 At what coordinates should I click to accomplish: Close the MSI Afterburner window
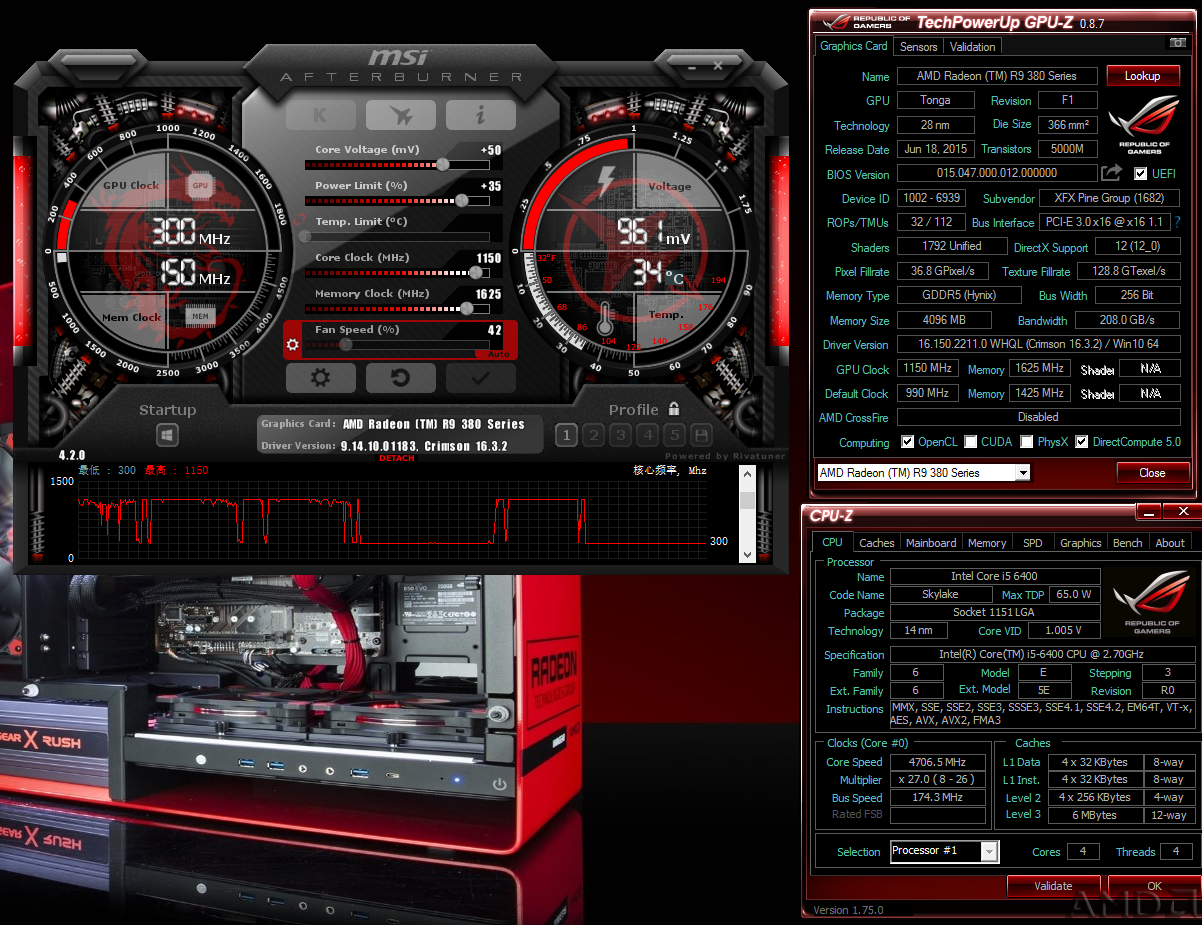click(x=718, y=66)
